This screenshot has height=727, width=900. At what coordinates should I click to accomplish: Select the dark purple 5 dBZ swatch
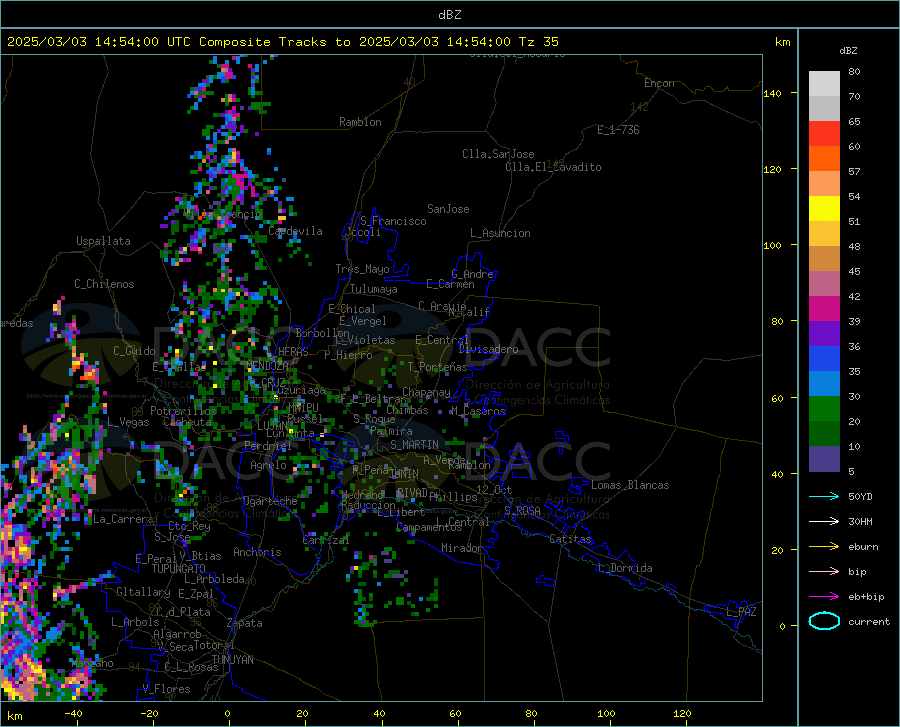click(824, 458)
